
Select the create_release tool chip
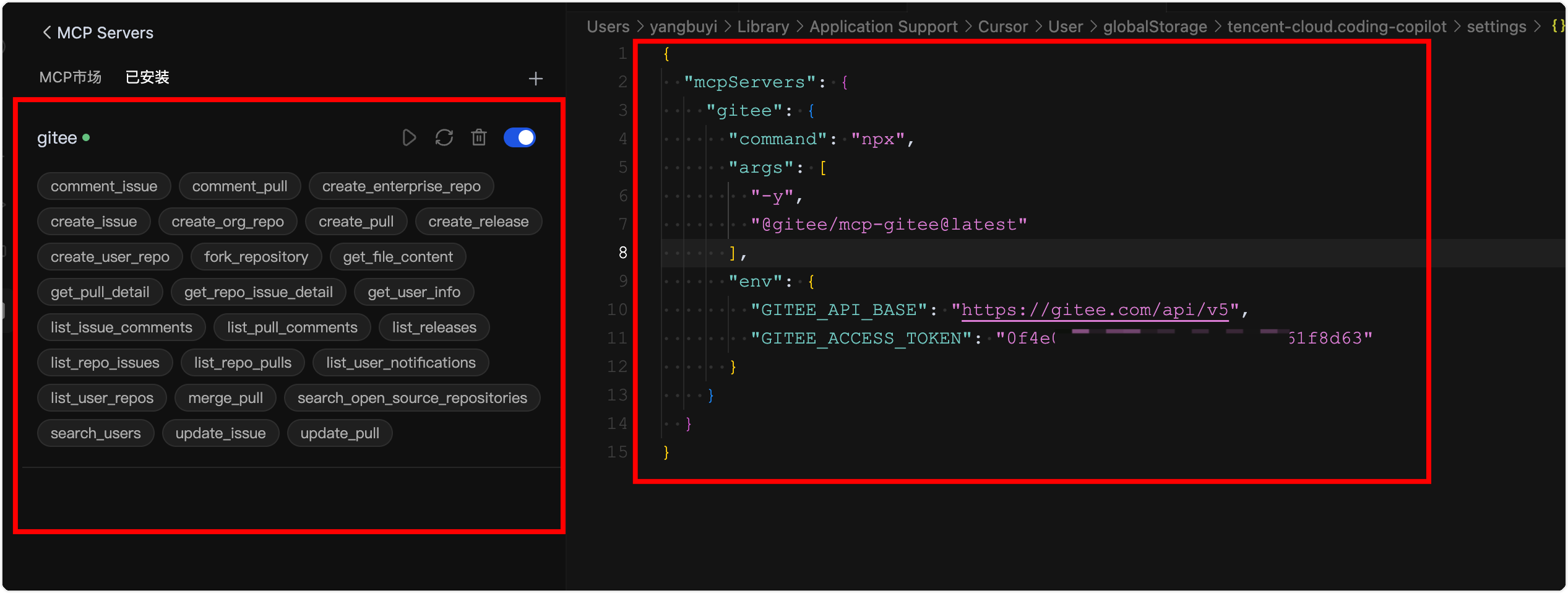pyautogui.click(x=479, y=222)
